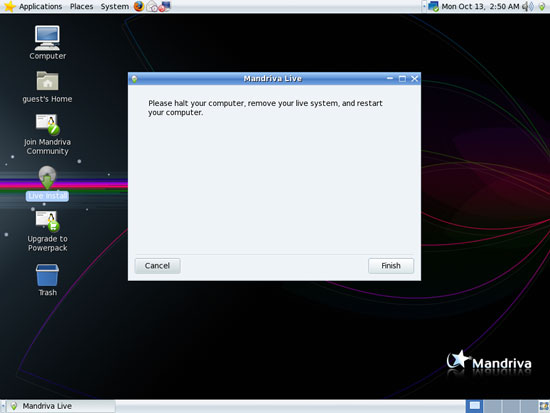
Task: Click Finish in Mandriva Live dialog
Action: coord(391,266)
